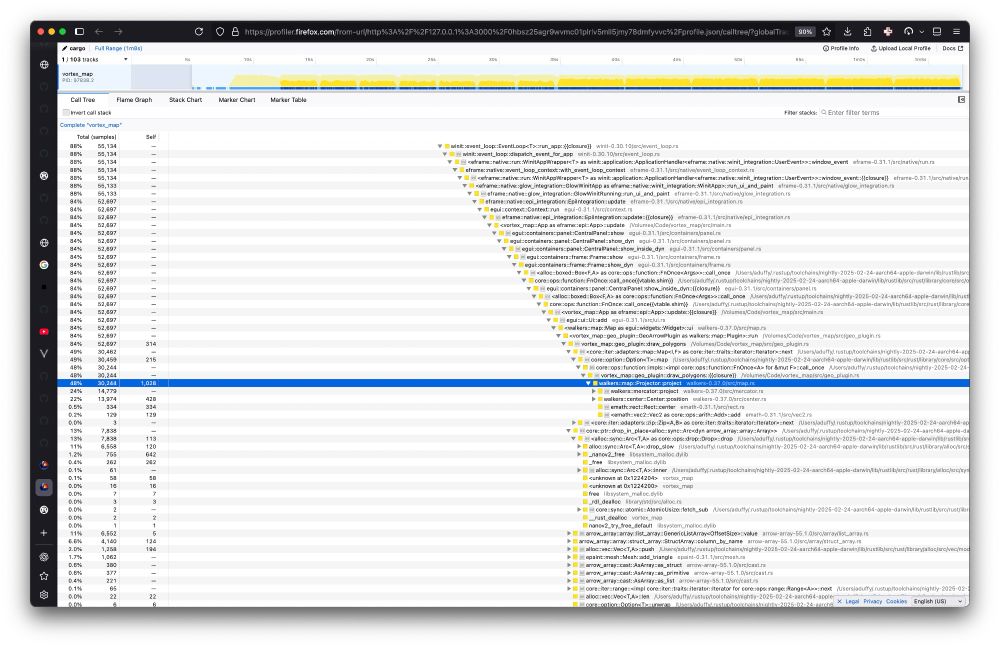Click the Self column header
Screen dimensions: 1000x647
tap(151, 137)
